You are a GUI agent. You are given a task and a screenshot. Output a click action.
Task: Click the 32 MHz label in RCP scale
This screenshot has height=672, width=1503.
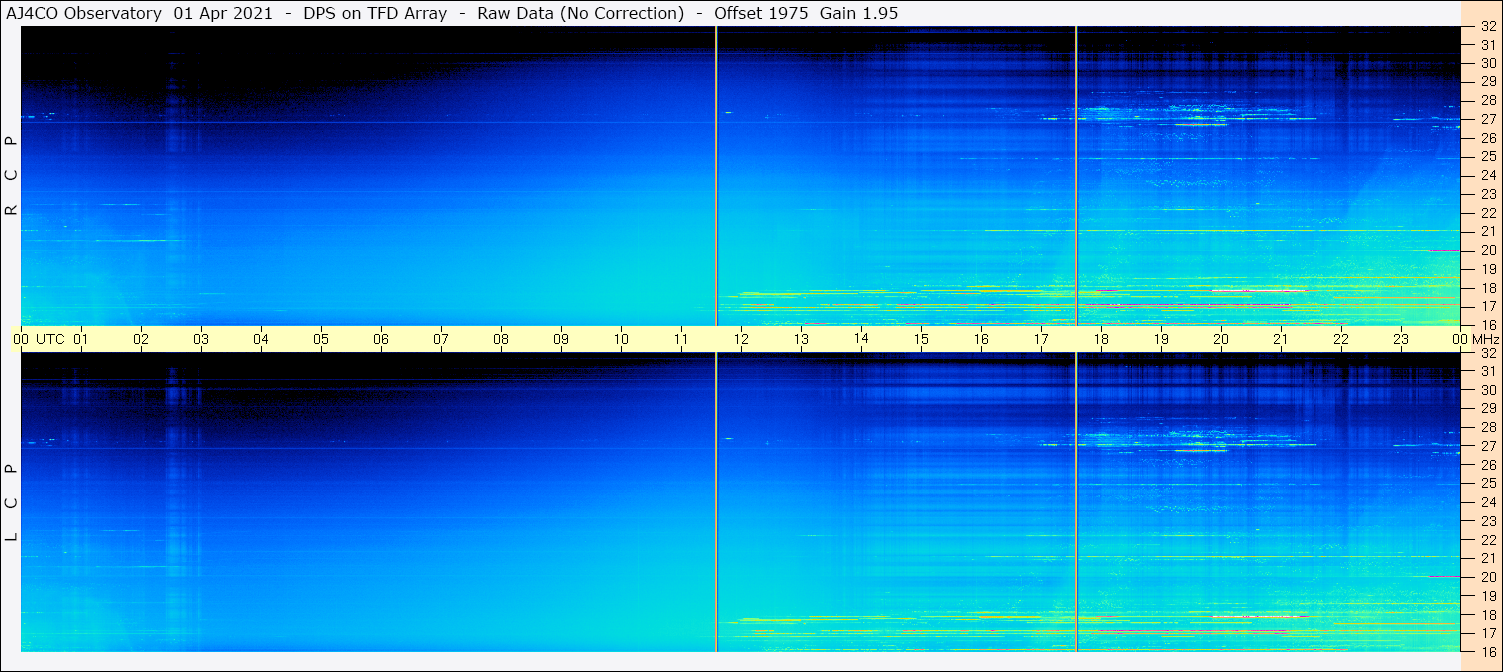pyautogui.click(x=1487, y=27)
